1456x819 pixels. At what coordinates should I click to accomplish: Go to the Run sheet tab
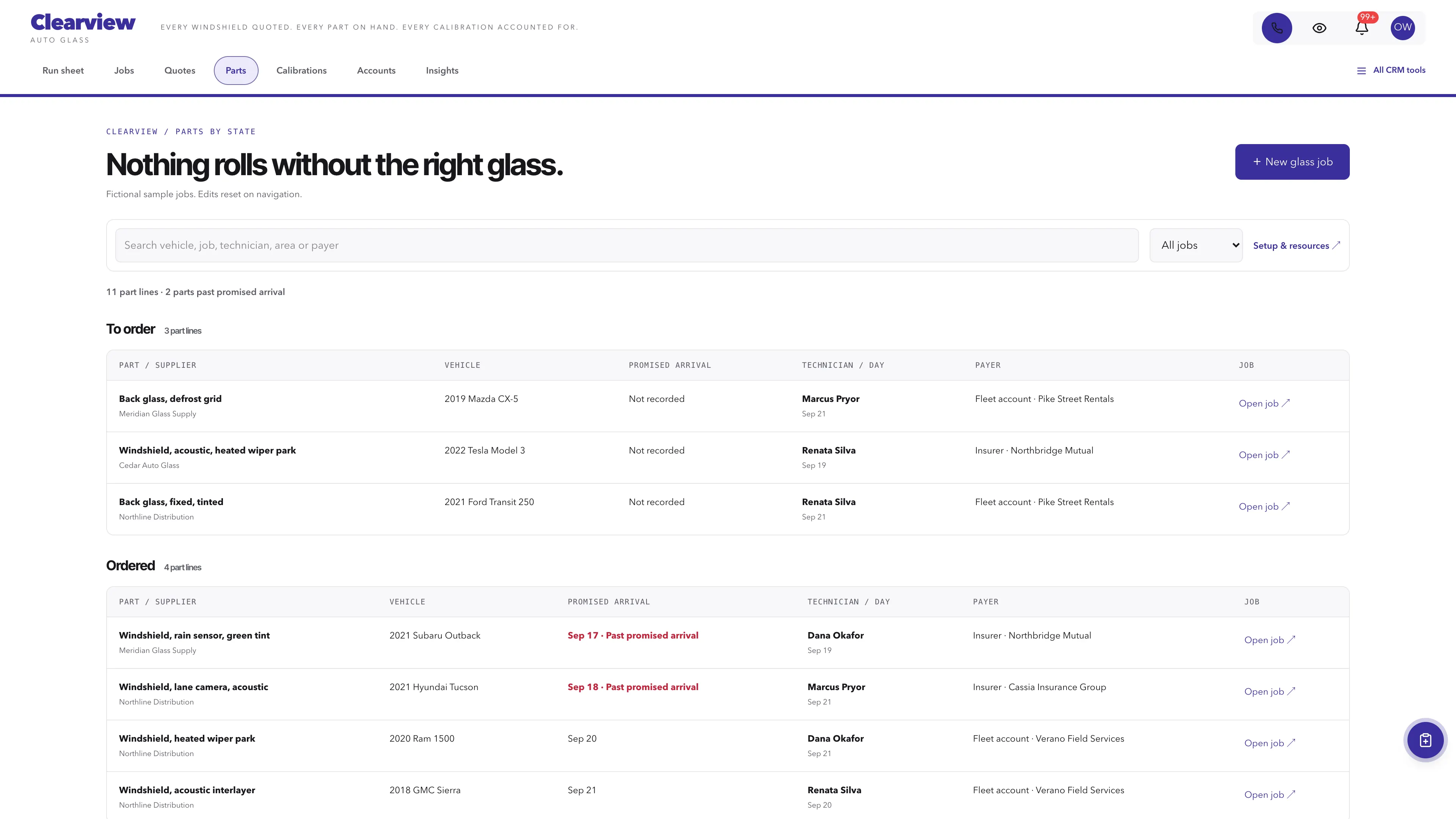point(63,71)
